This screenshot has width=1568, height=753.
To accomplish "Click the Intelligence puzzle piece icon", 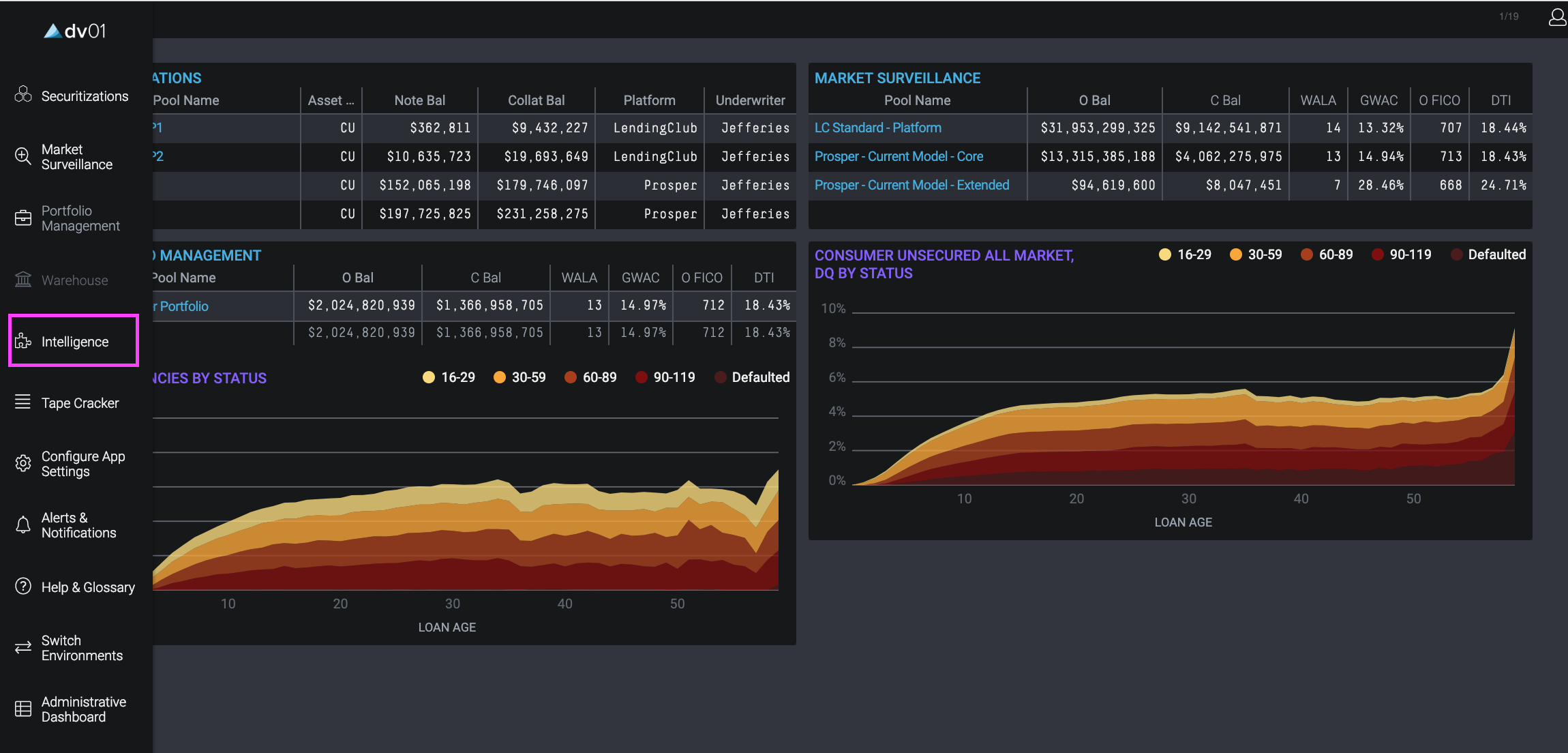I will [23, 341].
